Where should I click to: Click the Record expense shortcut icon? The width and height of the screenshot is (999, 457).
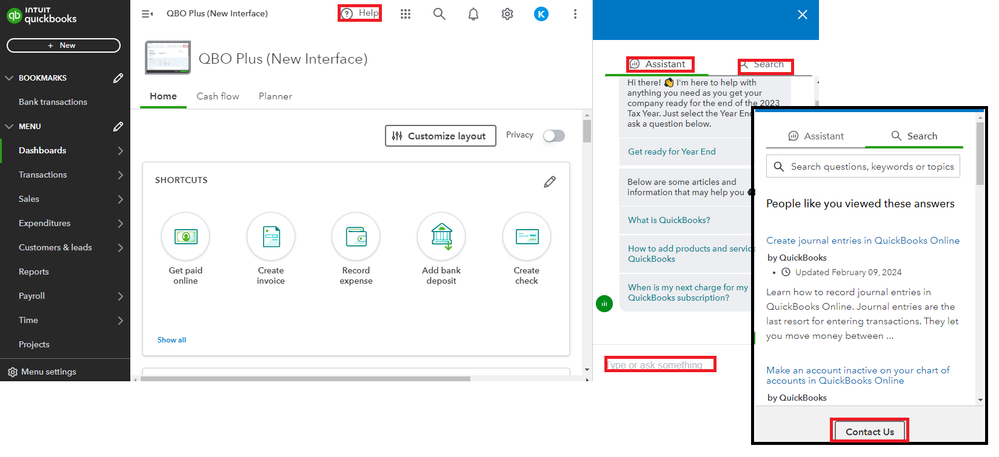coord(356,236)
